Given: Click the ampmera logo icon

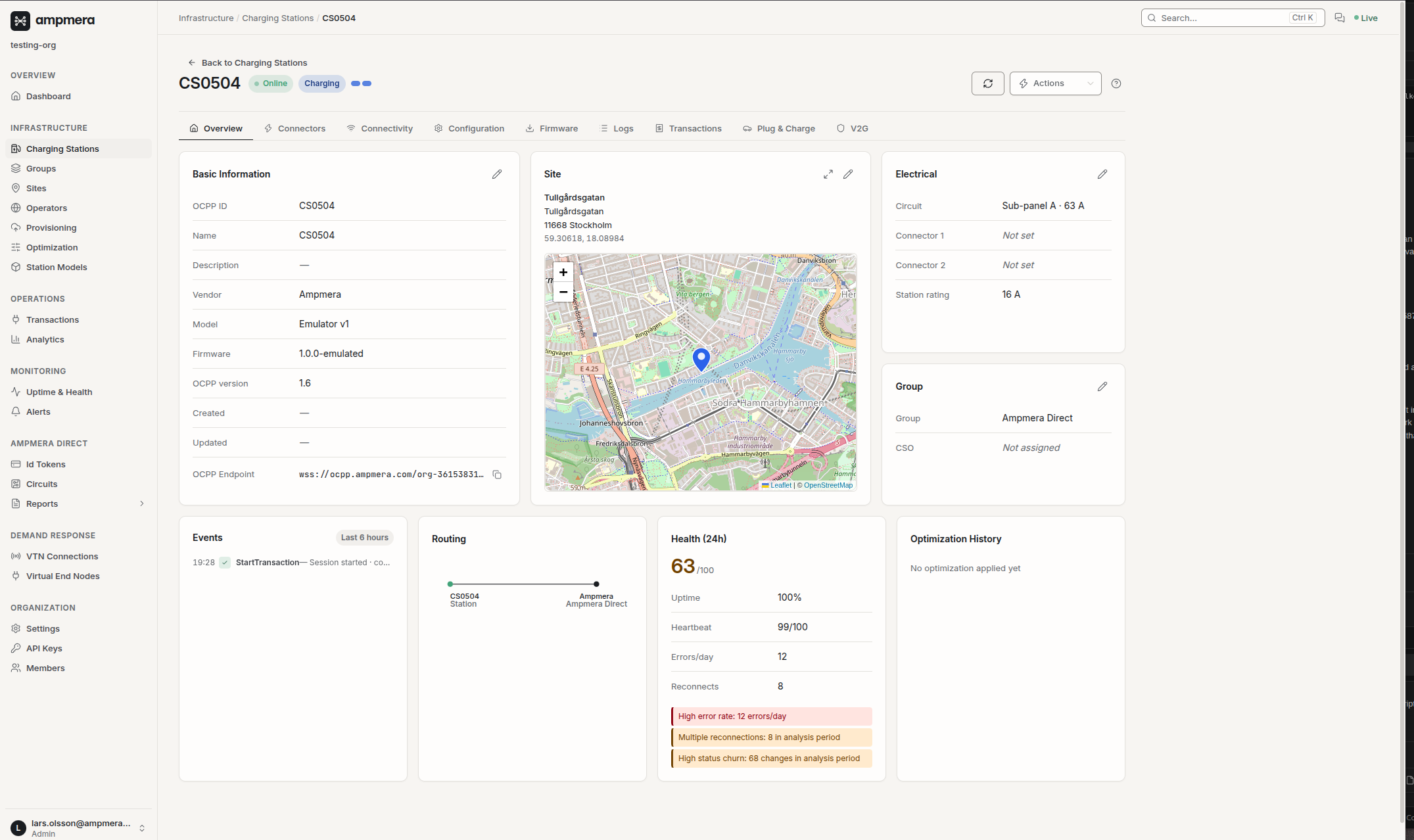Looking at the screenshot, I should [x=20, y=20].
